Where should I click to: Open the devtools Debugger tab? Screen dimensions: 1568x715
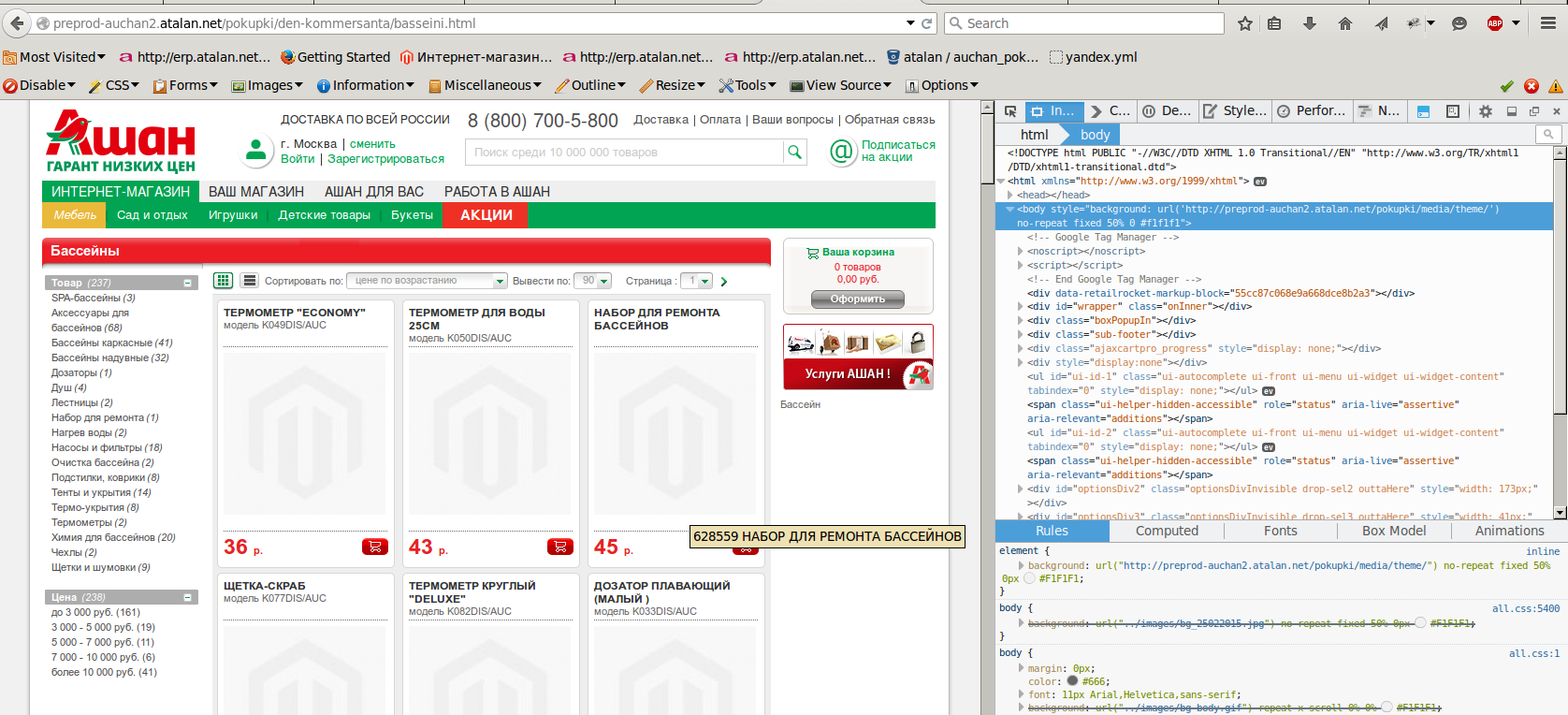pos(1167,110)
